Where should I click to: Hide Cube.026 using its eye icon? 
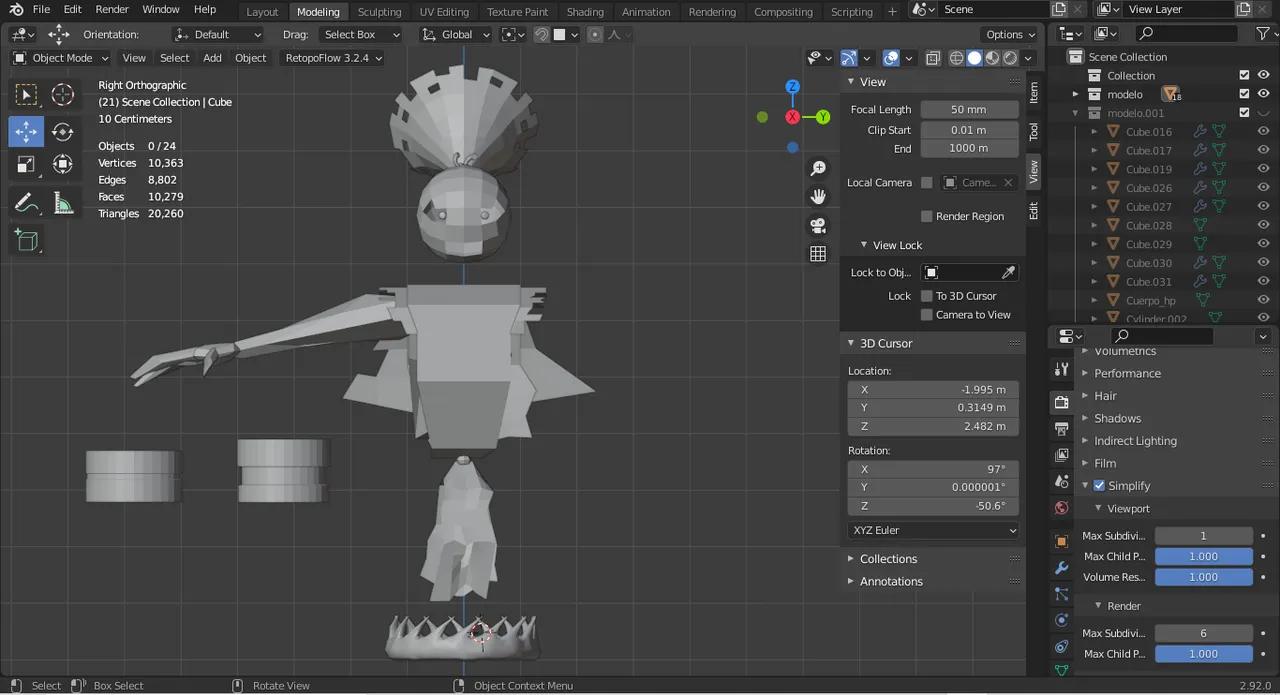[1263, 188]
